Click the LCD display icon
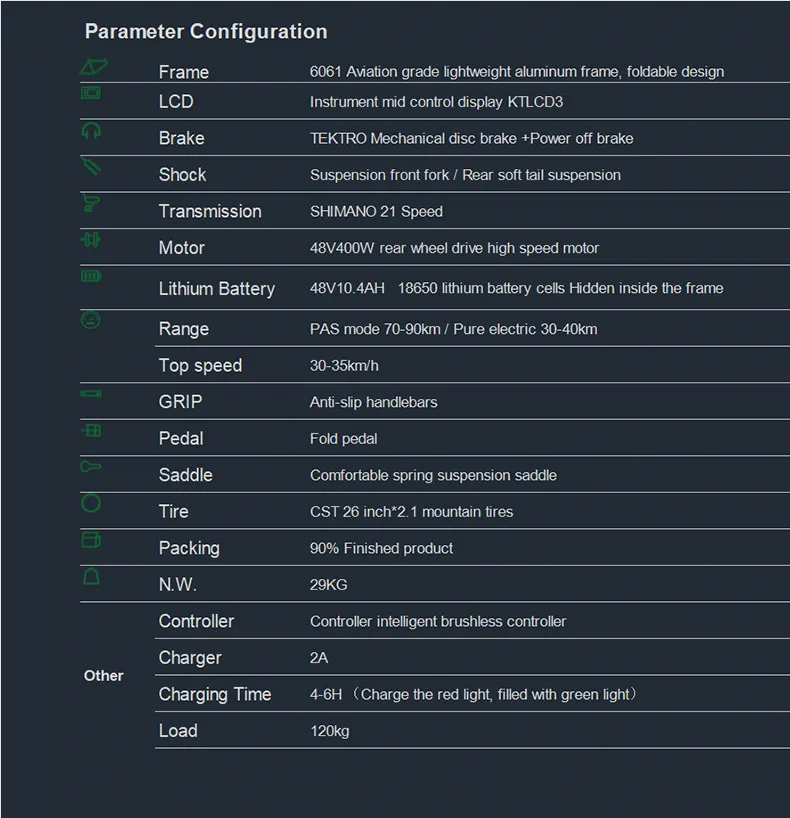 click(x=91, y=93)
